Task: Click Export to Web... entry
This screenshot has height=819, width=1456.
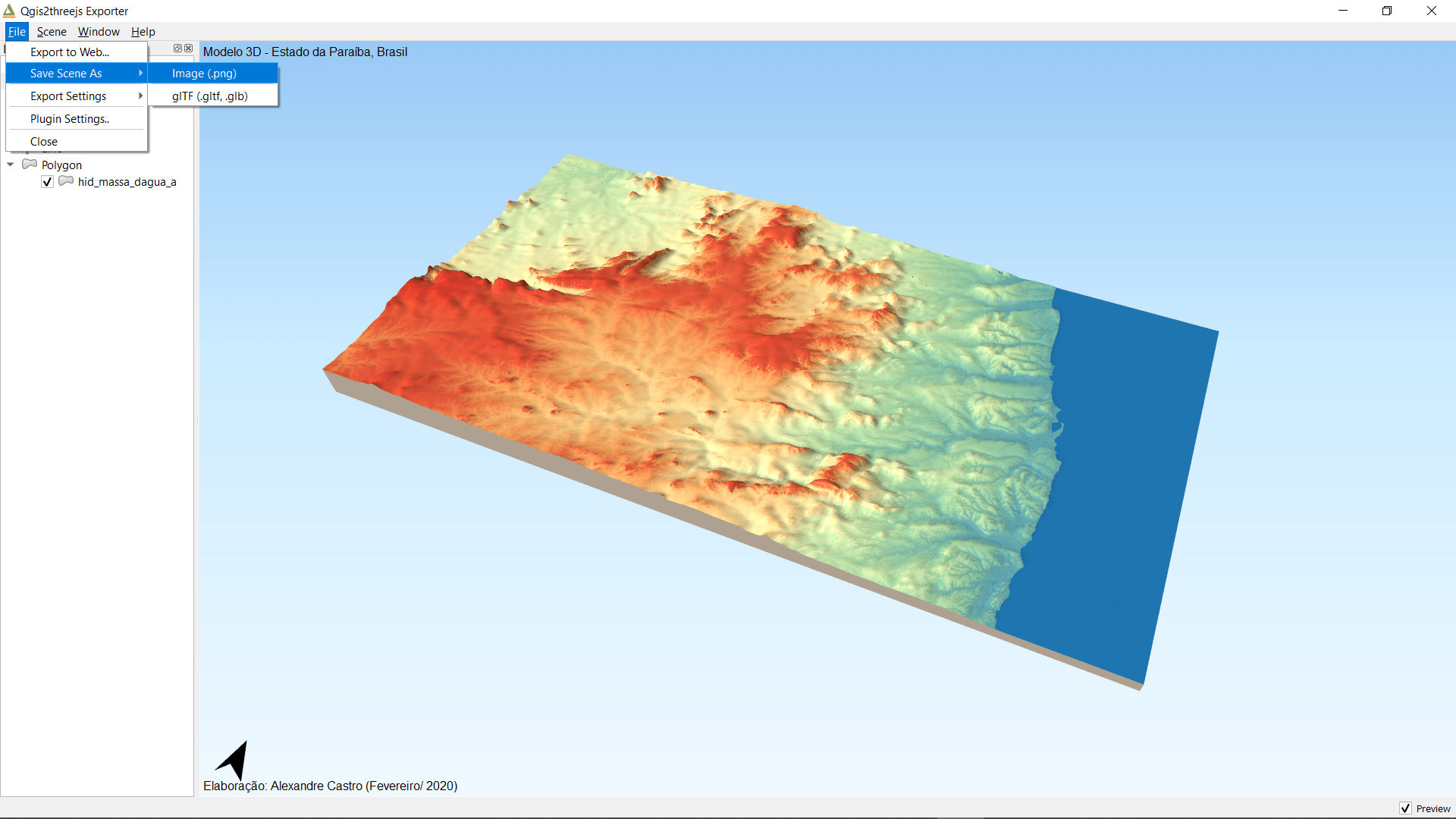Action: [70, 52]
